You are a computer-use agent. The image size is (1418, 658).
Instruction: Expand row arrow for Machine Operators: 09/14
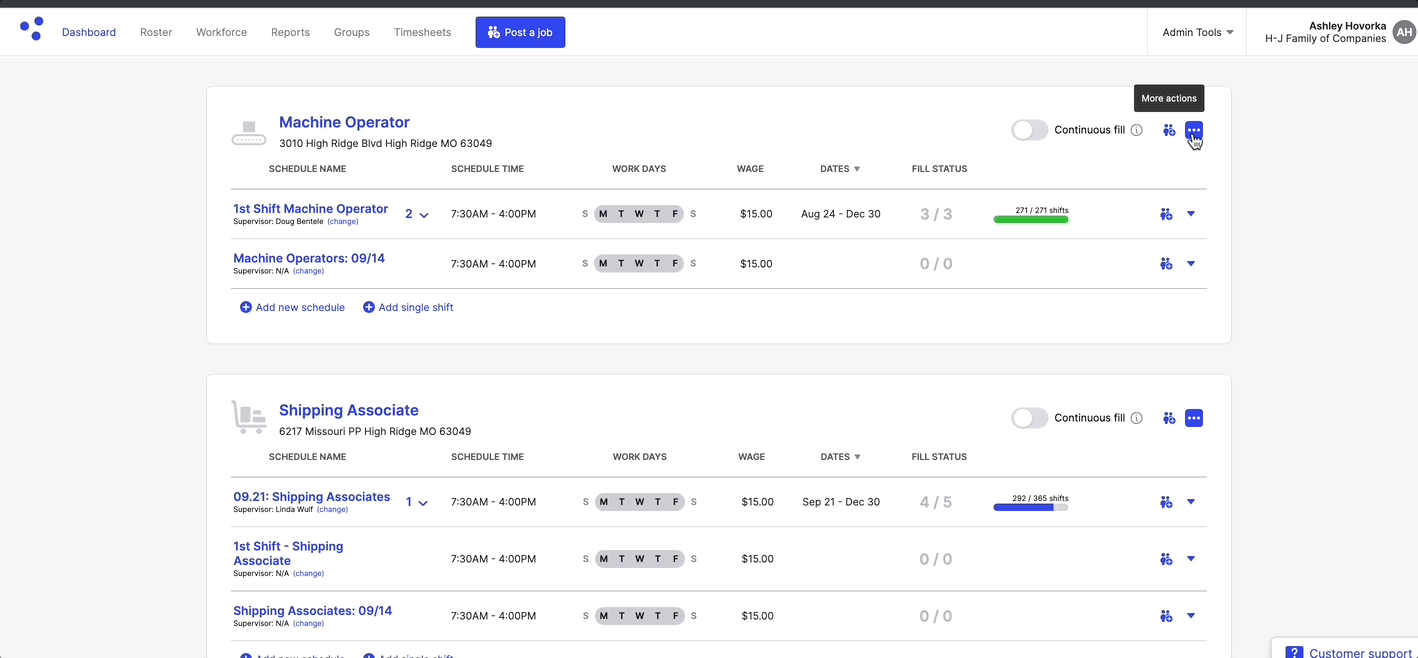(1191, 264)
